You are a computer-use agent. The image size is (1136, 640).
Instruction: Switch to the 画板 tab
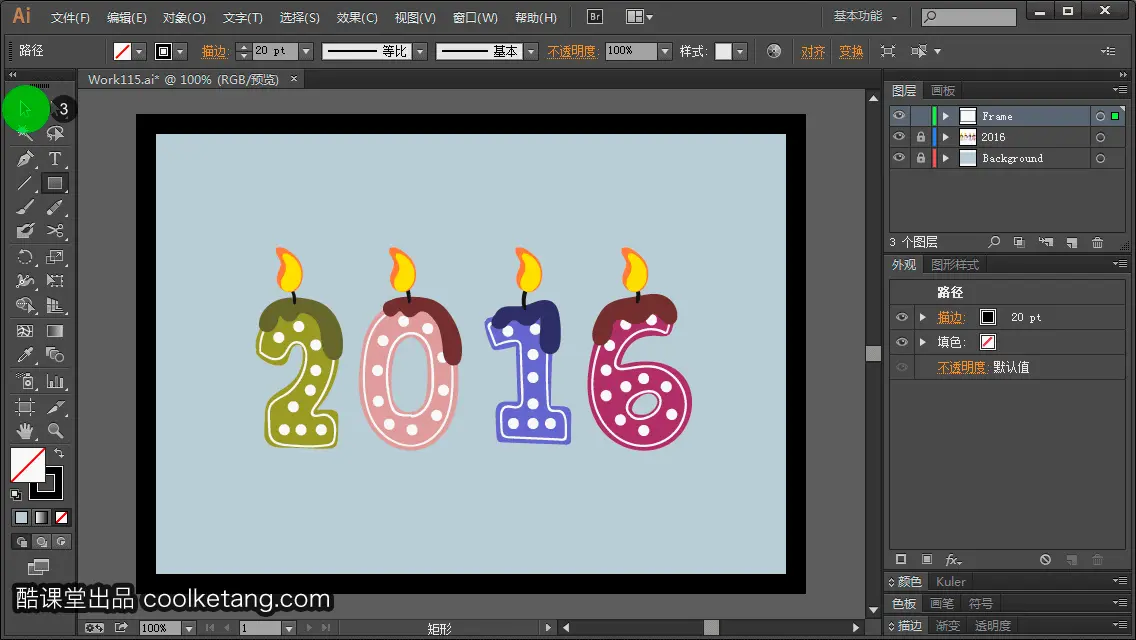pos(943,91)
